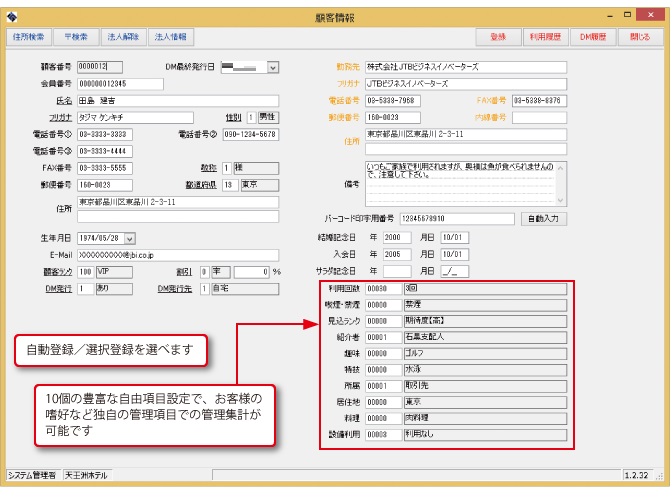Open 法人情報 corporate info
Image resolution: width=672 pixels, height=500 pixels.
coord(171,37)
